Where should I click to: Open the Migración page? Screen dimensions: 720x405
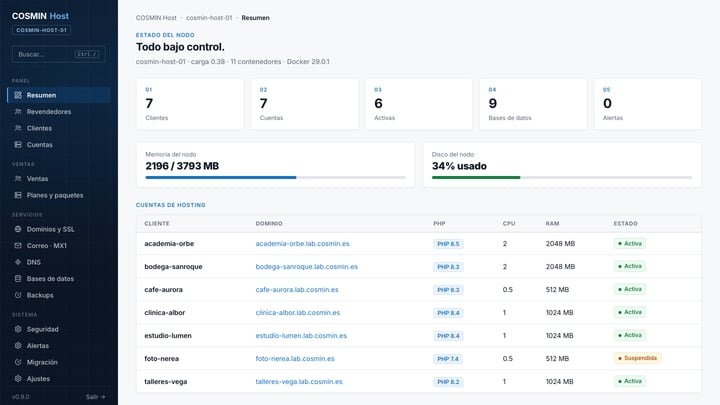click(59, 362)
